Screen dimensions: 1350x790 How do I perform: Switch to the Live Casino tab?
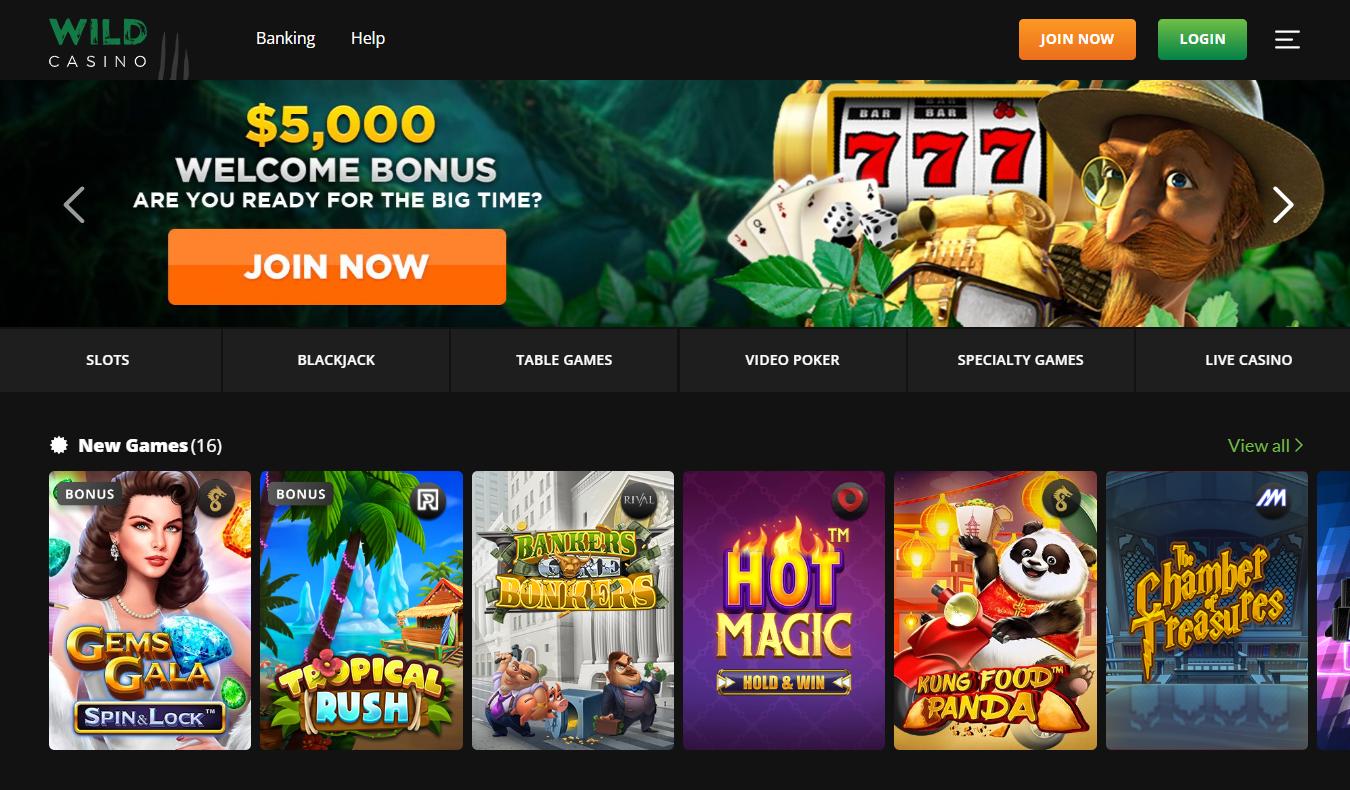pos(1248,360)
